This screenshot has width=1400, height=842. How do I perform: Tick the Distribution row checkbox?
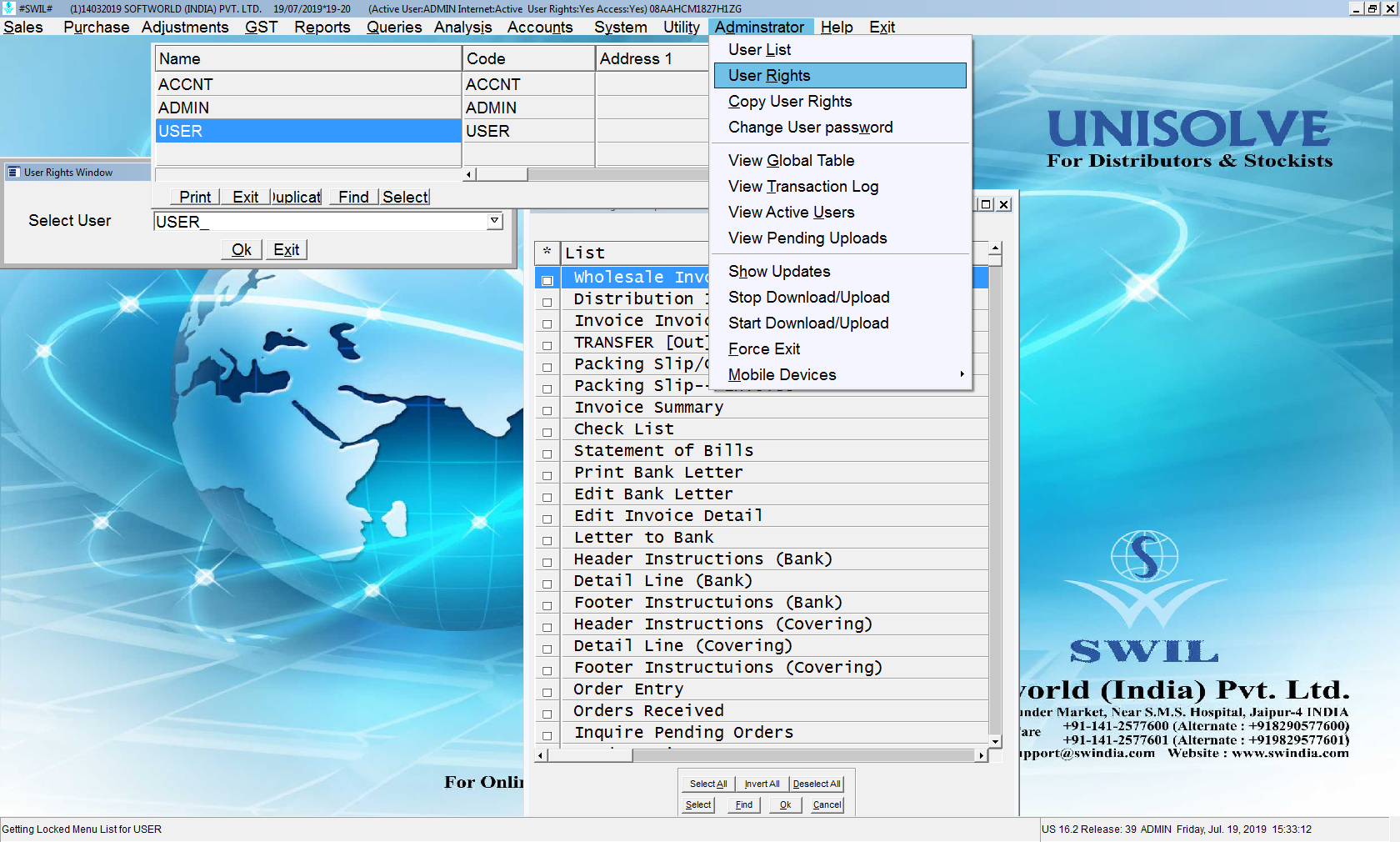click(x=547, y=303)
